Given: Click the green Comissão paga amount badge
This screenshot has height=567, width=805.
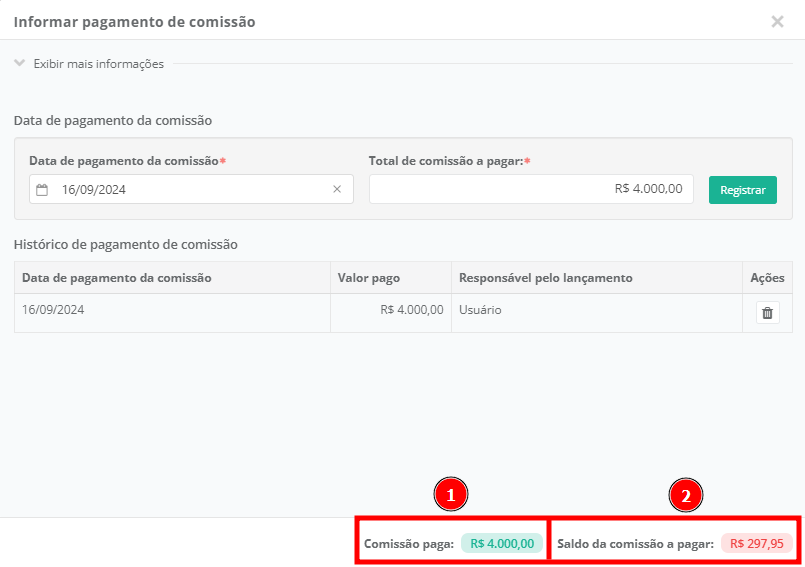Looking at the screenshot, I should pyautogui.click(x=502, y=544).
